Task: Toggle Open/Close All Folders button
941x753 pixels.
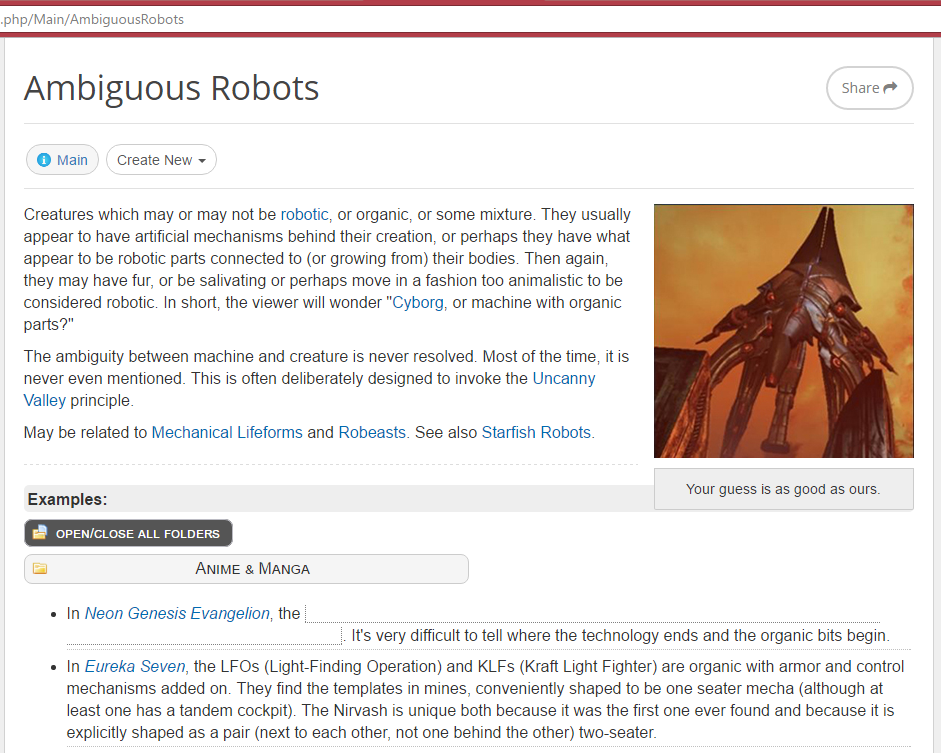Action: point(128,533)
